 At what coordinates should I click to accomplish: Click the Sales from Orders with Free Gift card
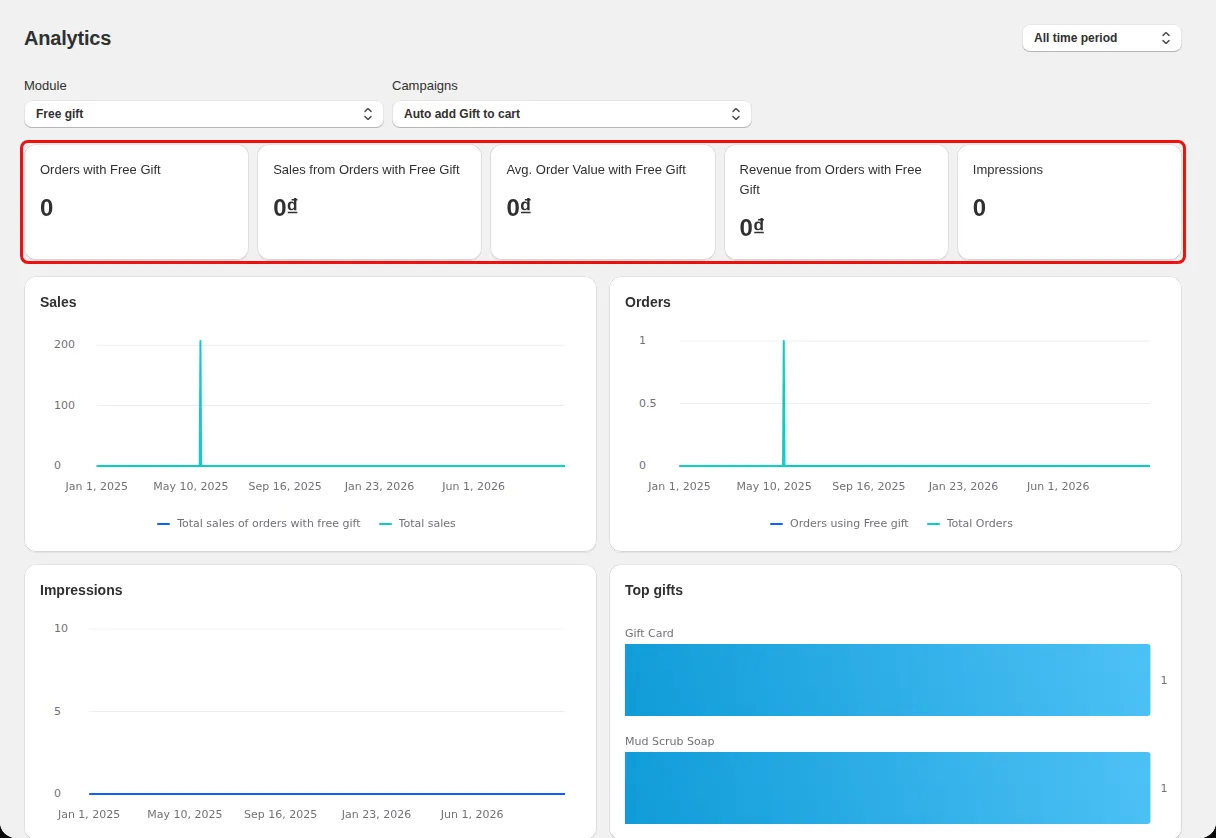point(369,202)
